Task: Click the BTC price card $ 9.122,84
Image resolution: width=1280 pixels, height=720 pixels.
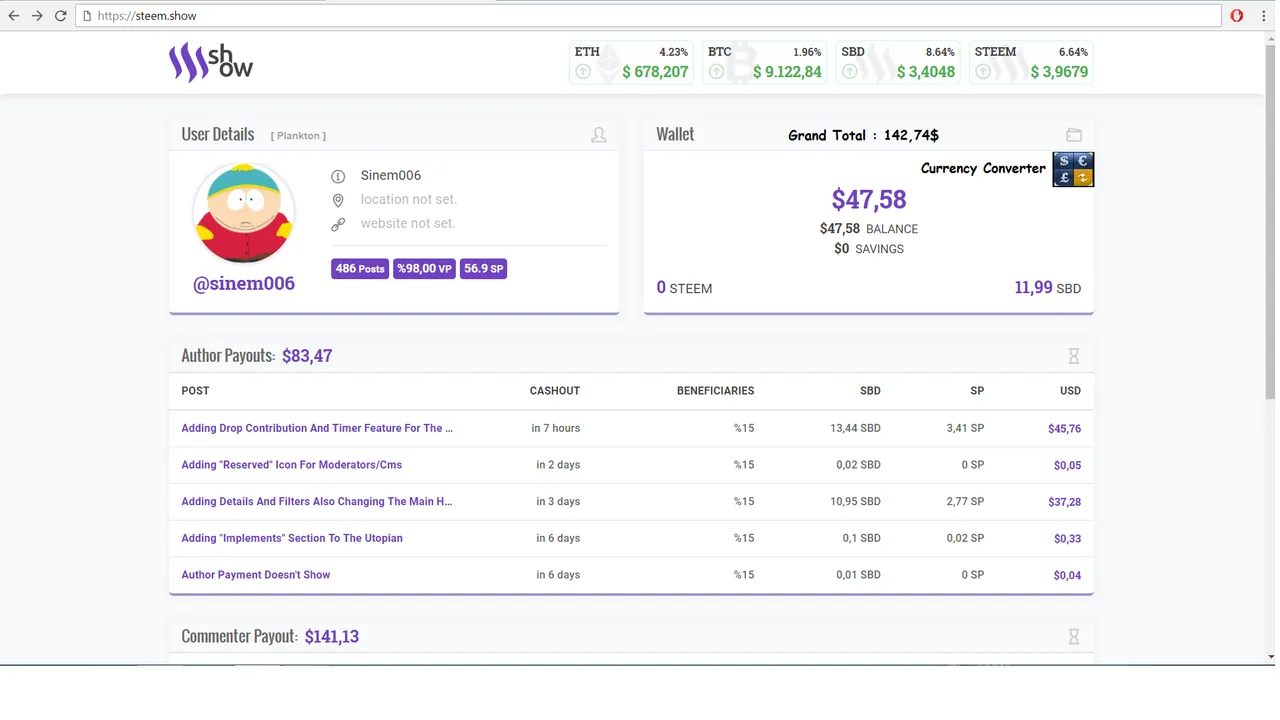Action: pos(764,63)
